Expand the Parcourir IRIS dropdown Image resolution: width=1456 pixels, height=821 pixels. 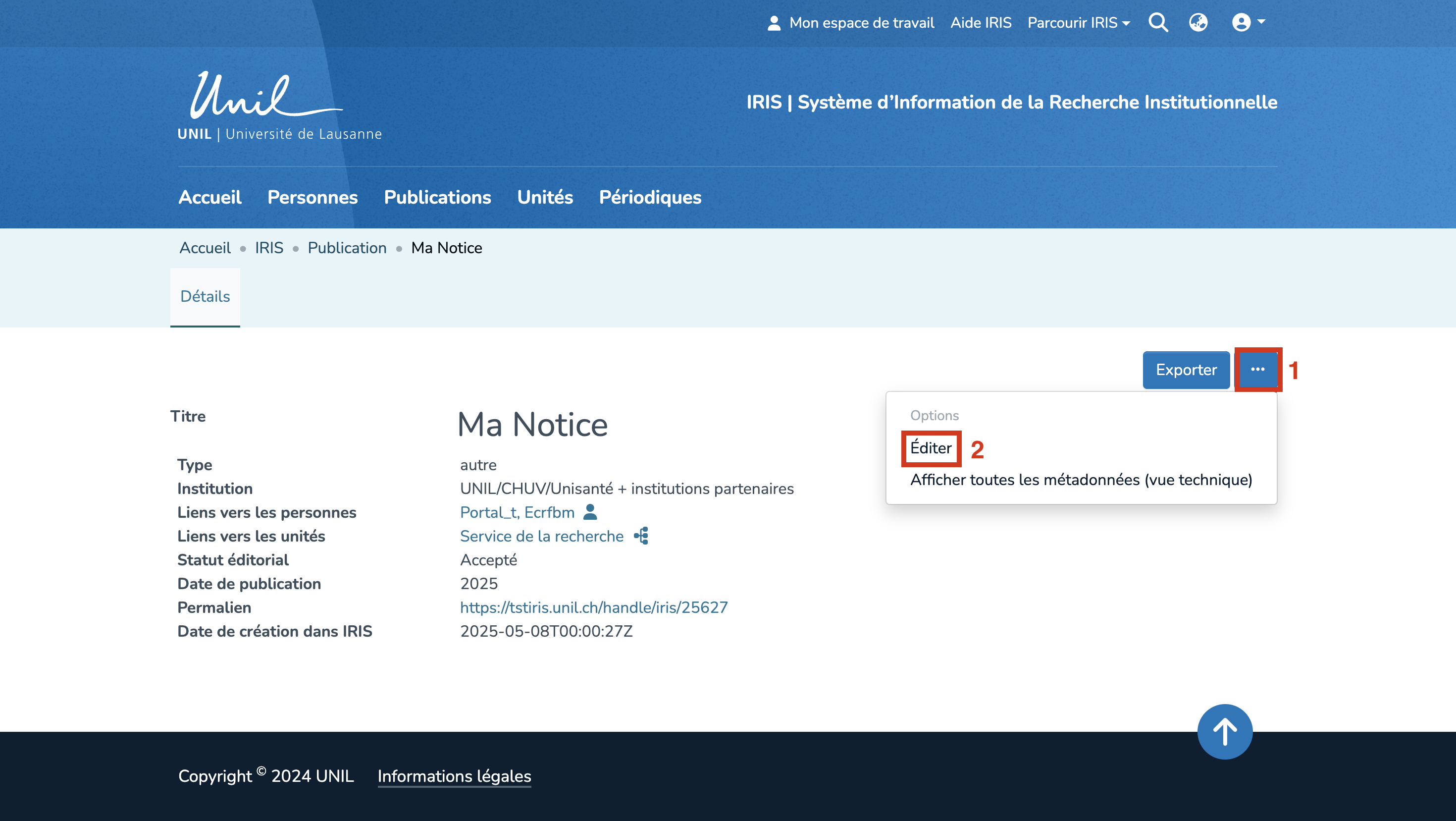click(x=1079, y=23)
